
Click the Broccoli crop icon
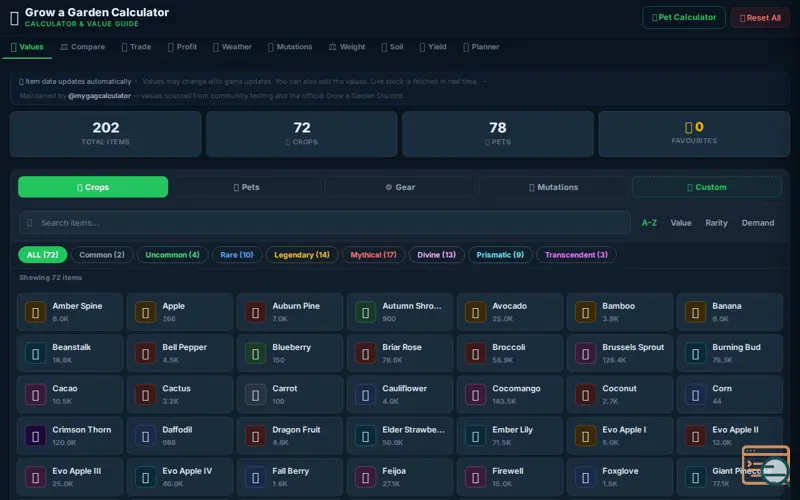(476, 354)
